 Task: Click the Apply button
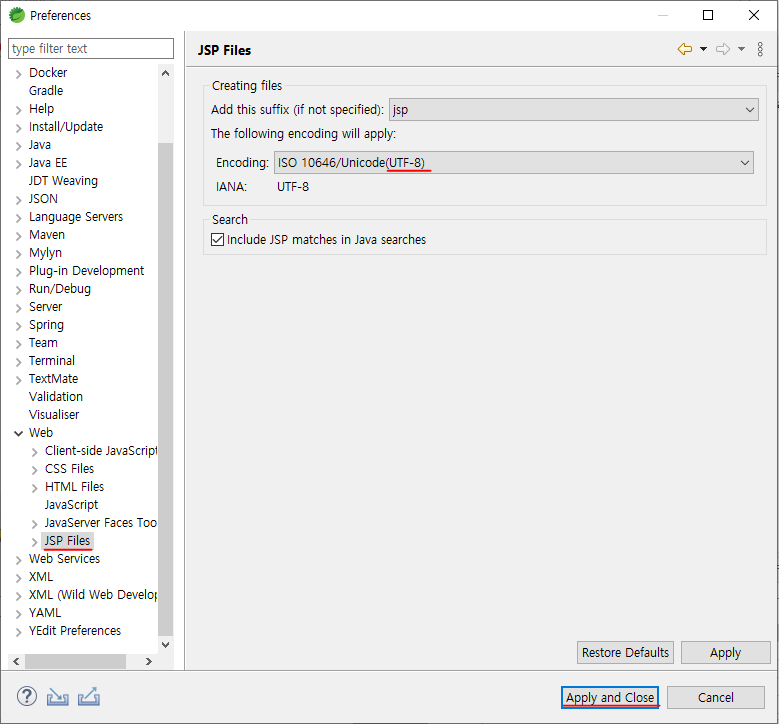(x=725, y=652)
